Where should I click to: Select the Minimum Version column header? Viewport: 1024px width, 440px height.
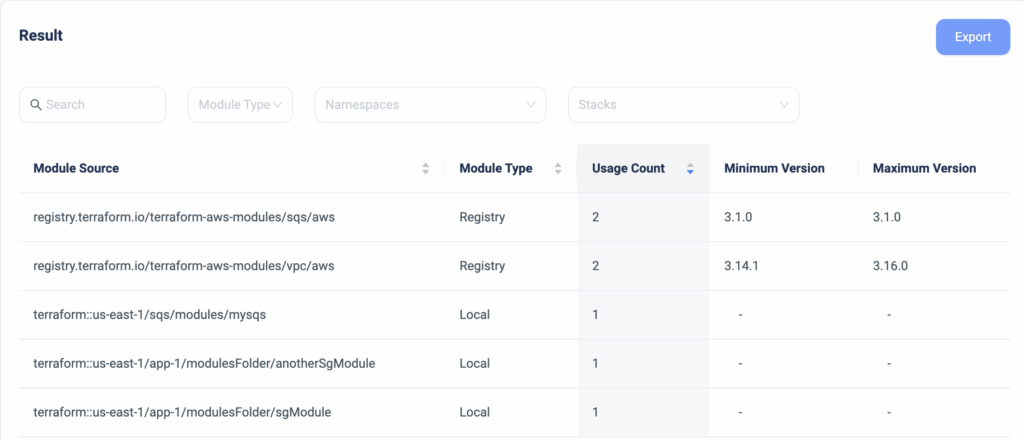(x=774, y=169)
